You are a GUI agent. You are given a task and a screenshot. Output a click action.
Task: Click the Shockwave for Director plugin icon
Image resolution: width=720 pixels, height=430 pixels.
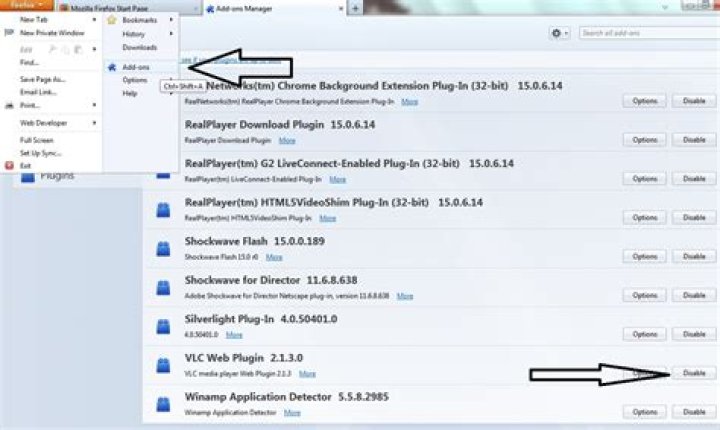(x=163, y=288)
